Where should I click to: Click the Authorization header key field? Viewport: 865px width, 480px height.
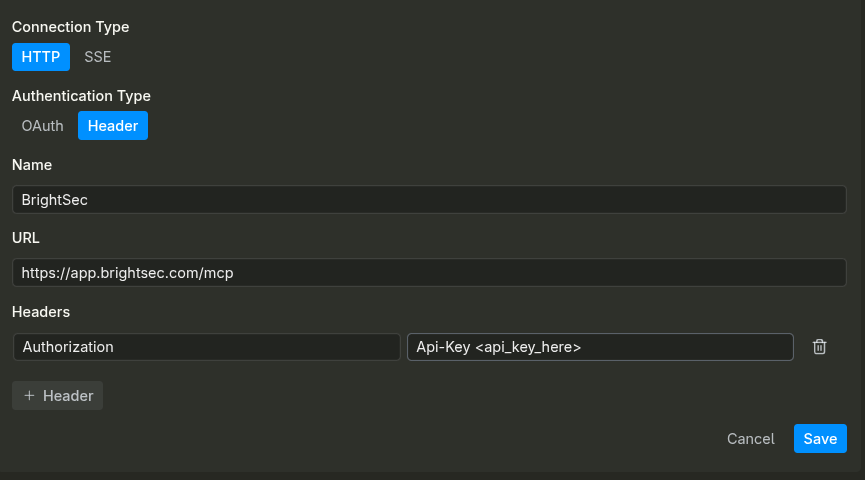tap(206, 347)
